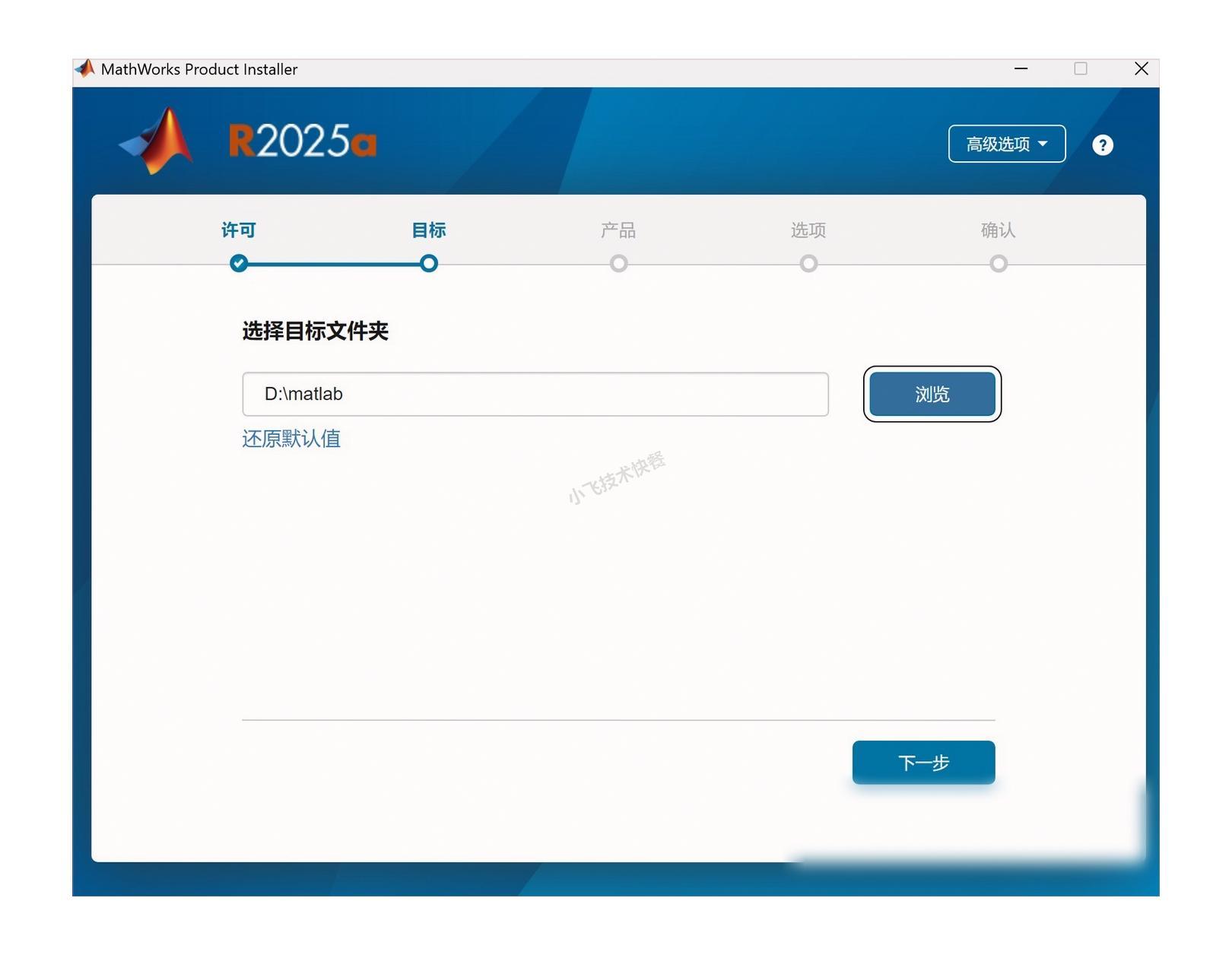
Task: Click the completed 许可 step checkmark circle
Action: tap(239, 263)
